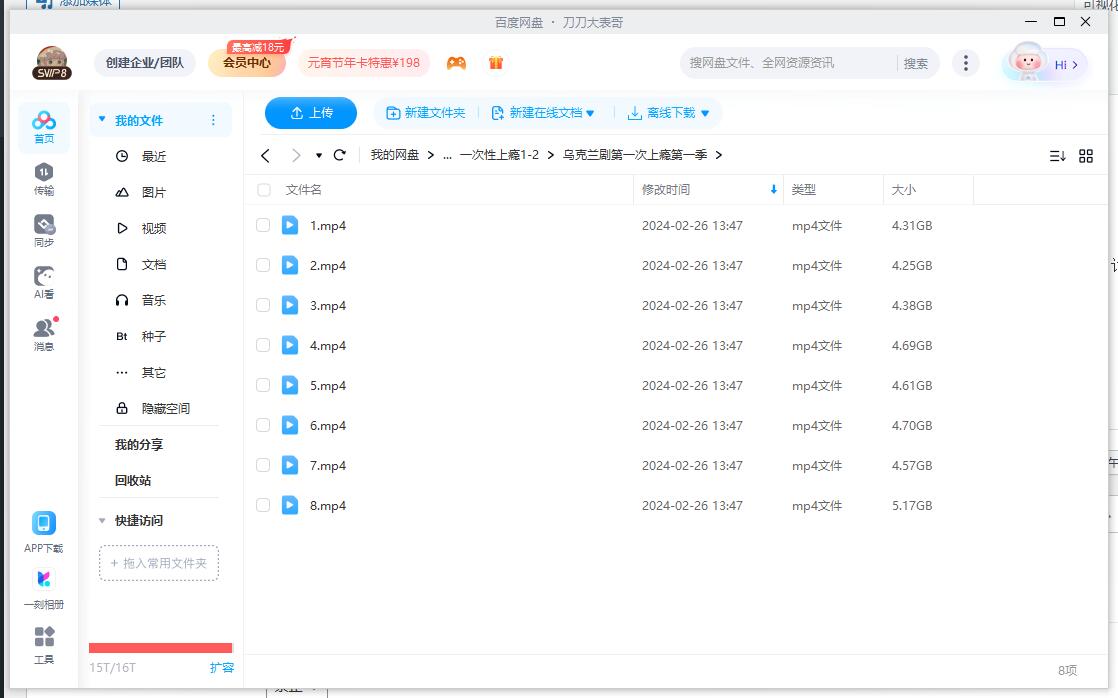Check the checkbox beside 5.mp4
1118x698 pixels.
[x=263, y=385]
